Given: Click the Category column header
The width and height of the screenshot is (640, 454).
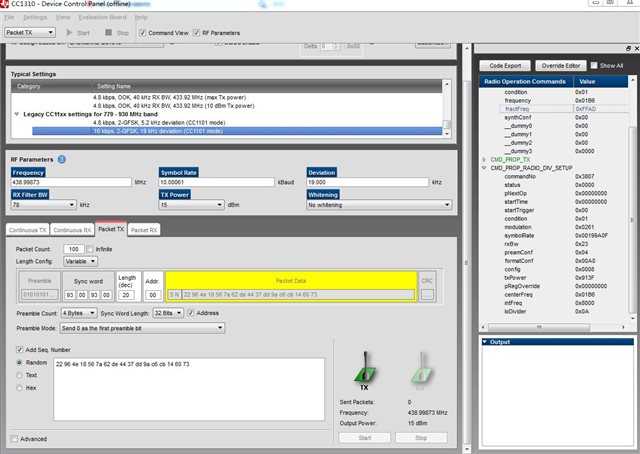Looking at the screenshot, I should point(51,86).
